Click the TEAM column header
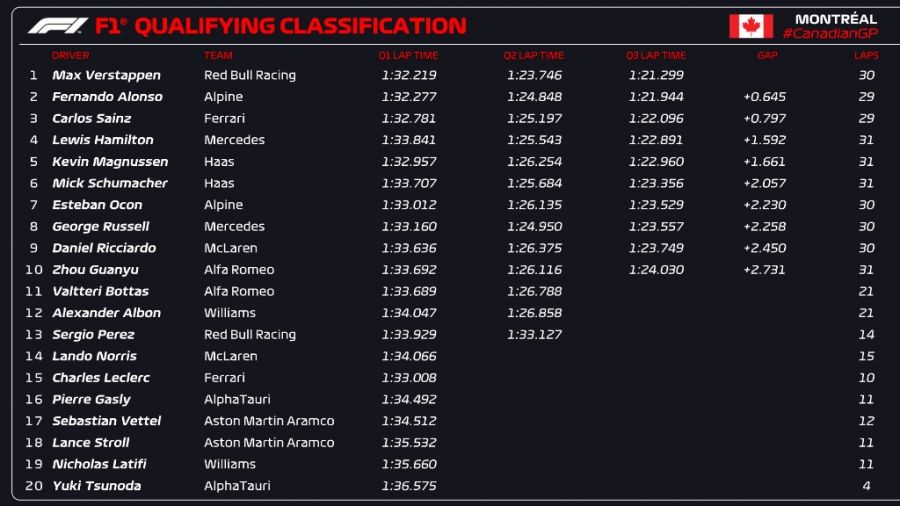Viewport: 900px width, 506px height. (218, 56)
